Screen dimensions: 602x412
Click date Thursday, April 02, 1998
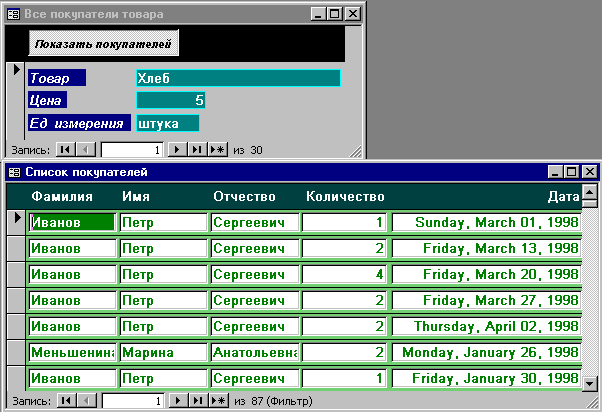(486, 326)
